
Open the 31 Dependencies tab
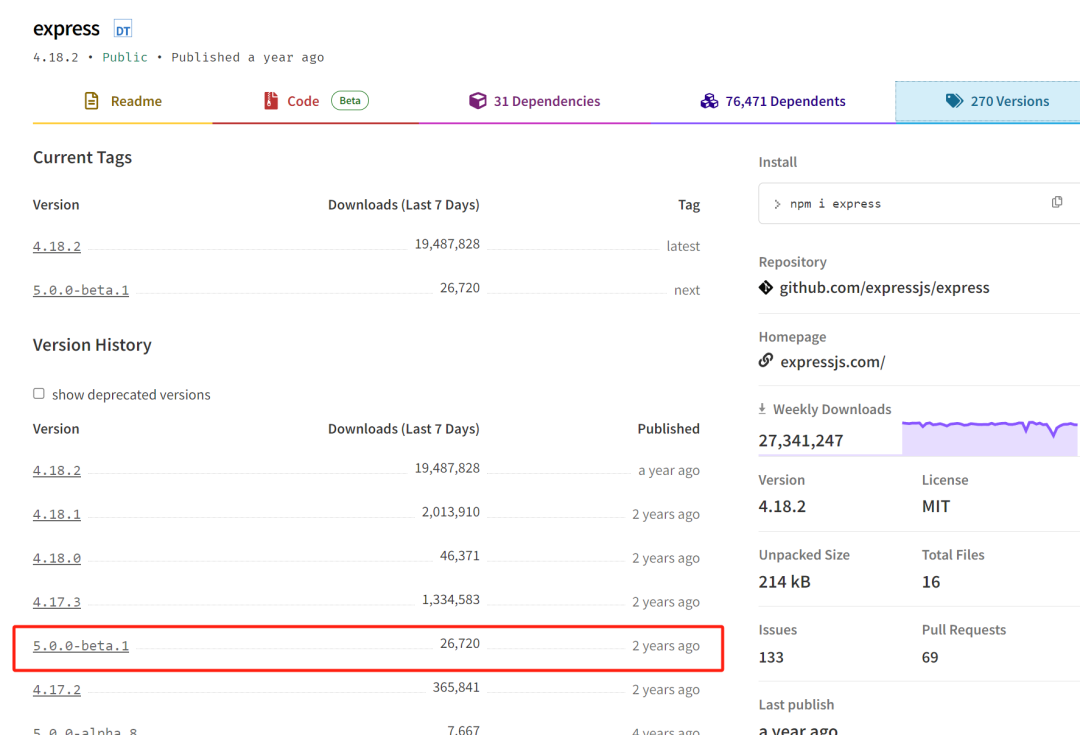click(x=534, y=101)
